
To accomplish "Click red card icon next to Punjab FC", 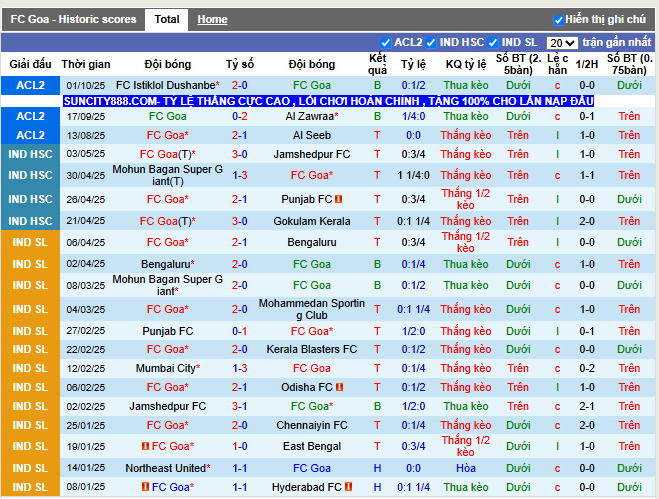I will (339, 199).
